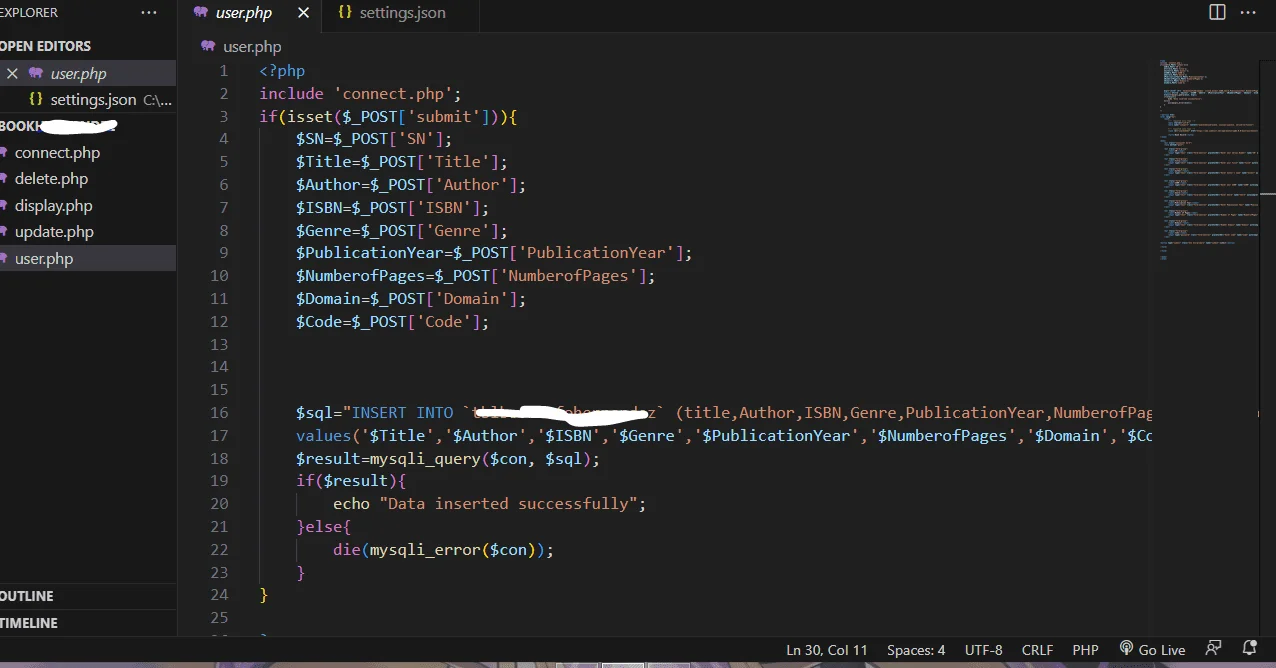This screenshot has width=1276, height=668.
Task: Change file encoding via UTF-8
Action: [984, 650]
